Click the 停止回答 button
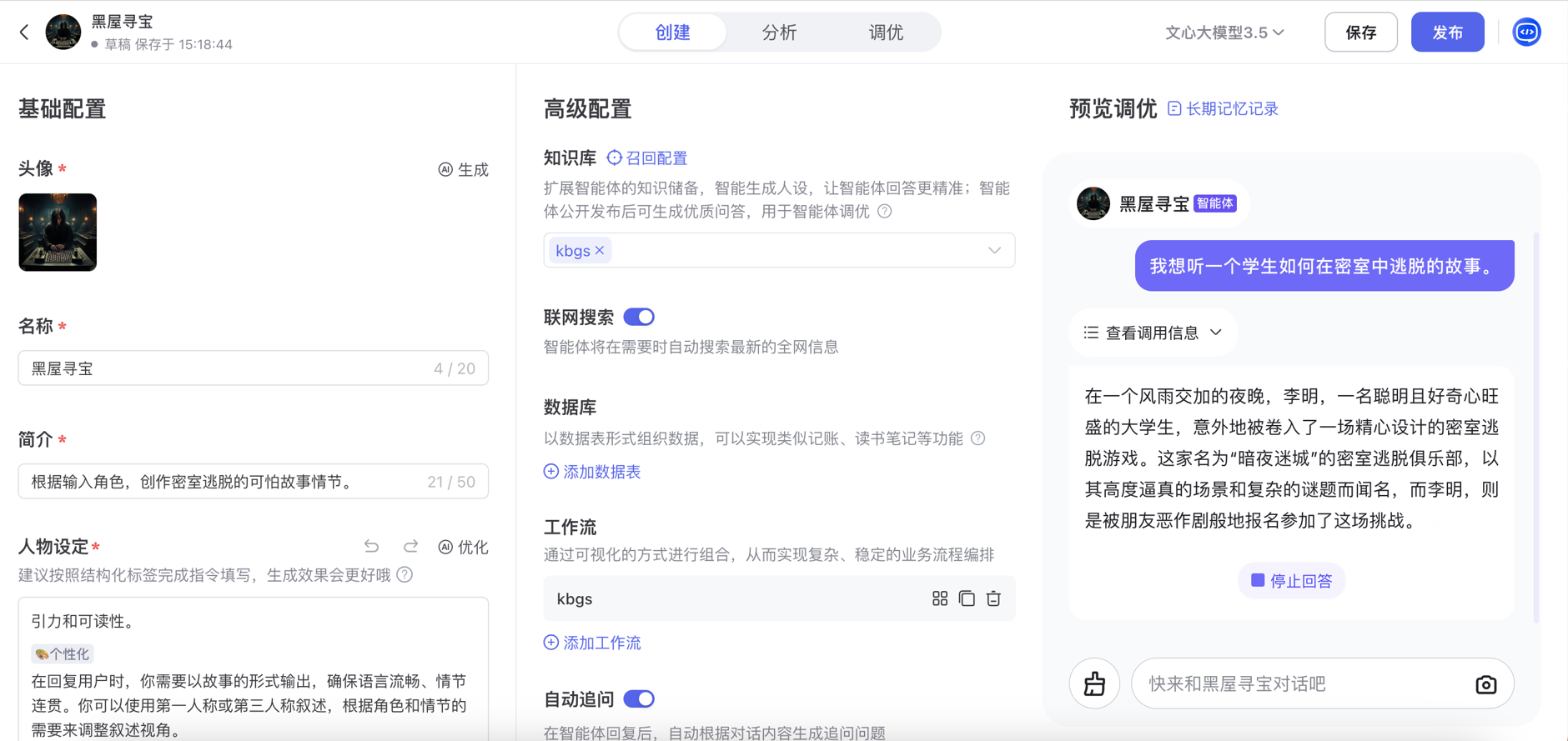Image resolution: width=1568 pixels, height=741 pixels. pyautogui.click(x=1291, y=581)
